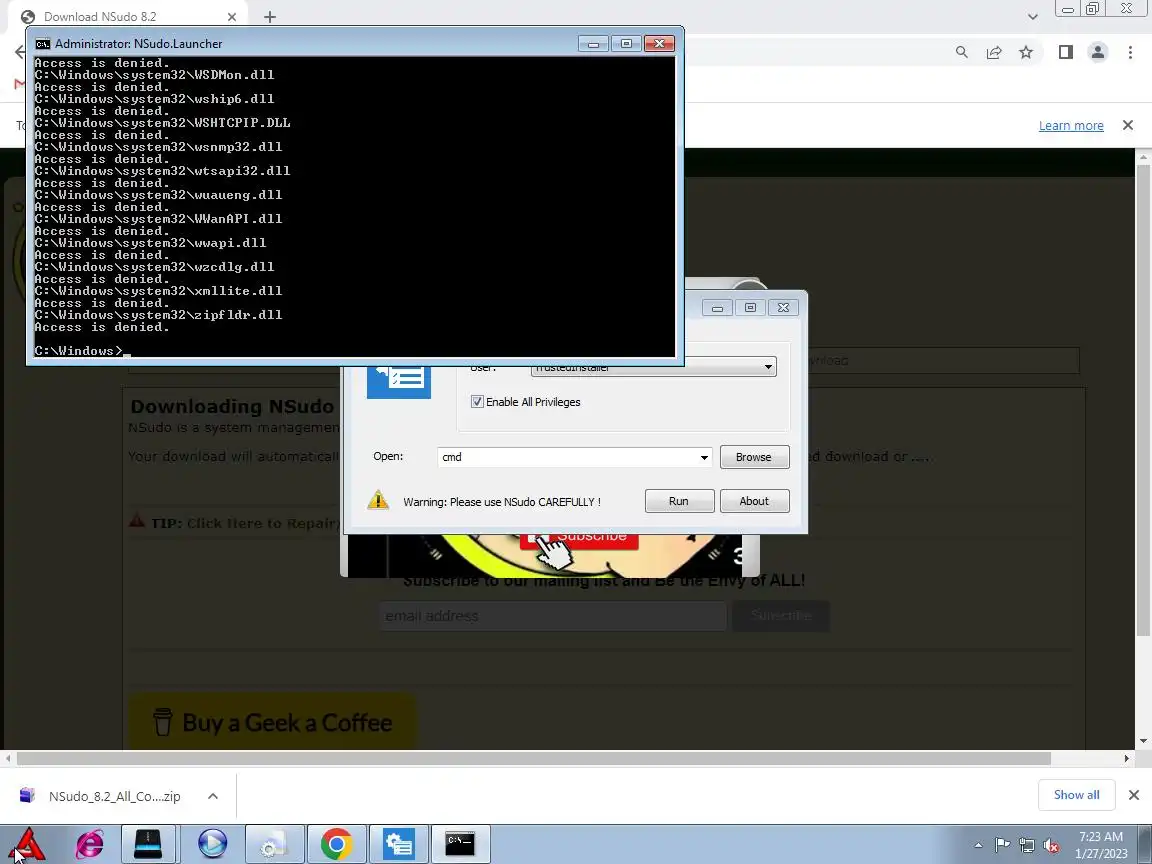Open the taskbar clock showing 7:23 AM
The image size is (1152, 864).
[1101, 845]
